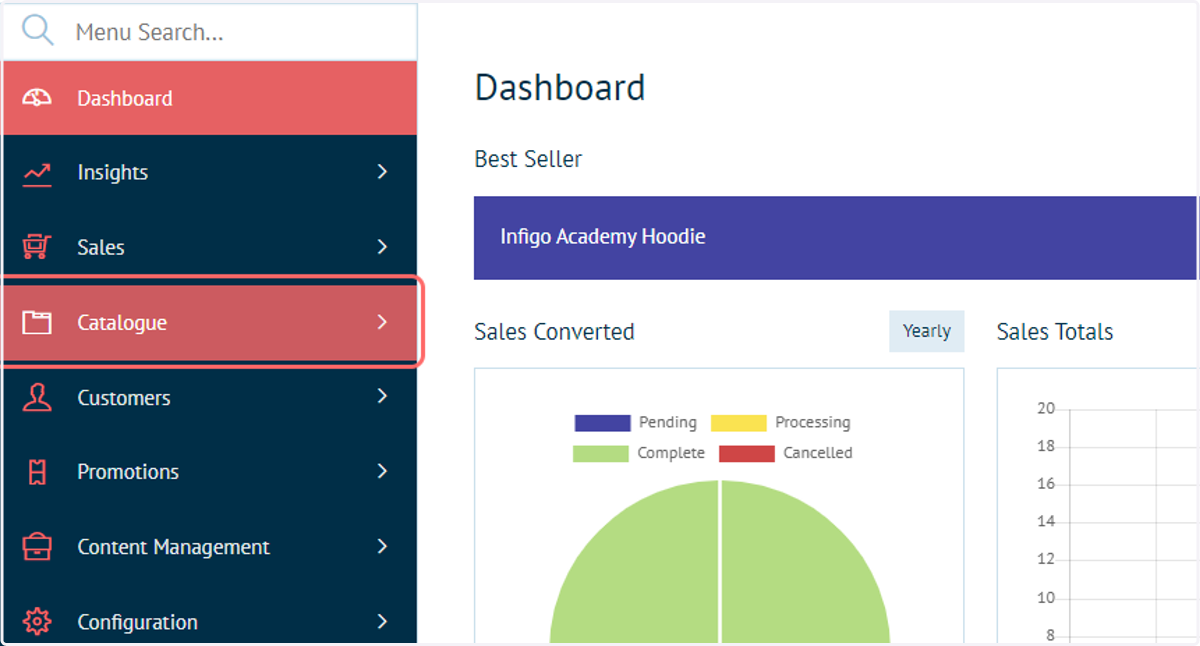Click the magnifier search icon
Image resolution: width=1200 pixels, height=646 pixels.
pyautogui.click(x=38, y=31)
